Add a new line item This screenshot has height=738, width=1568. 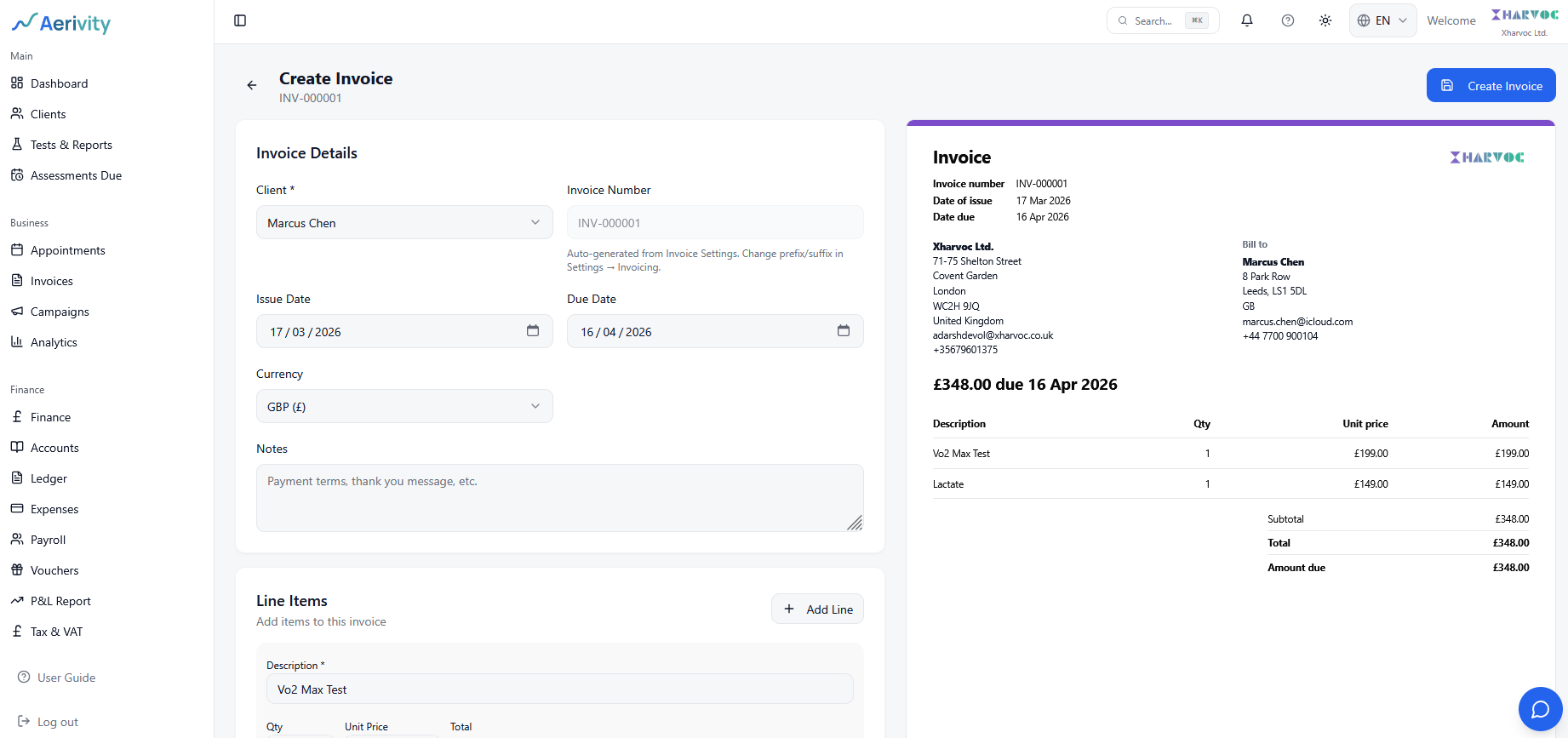tap(817, 609)
